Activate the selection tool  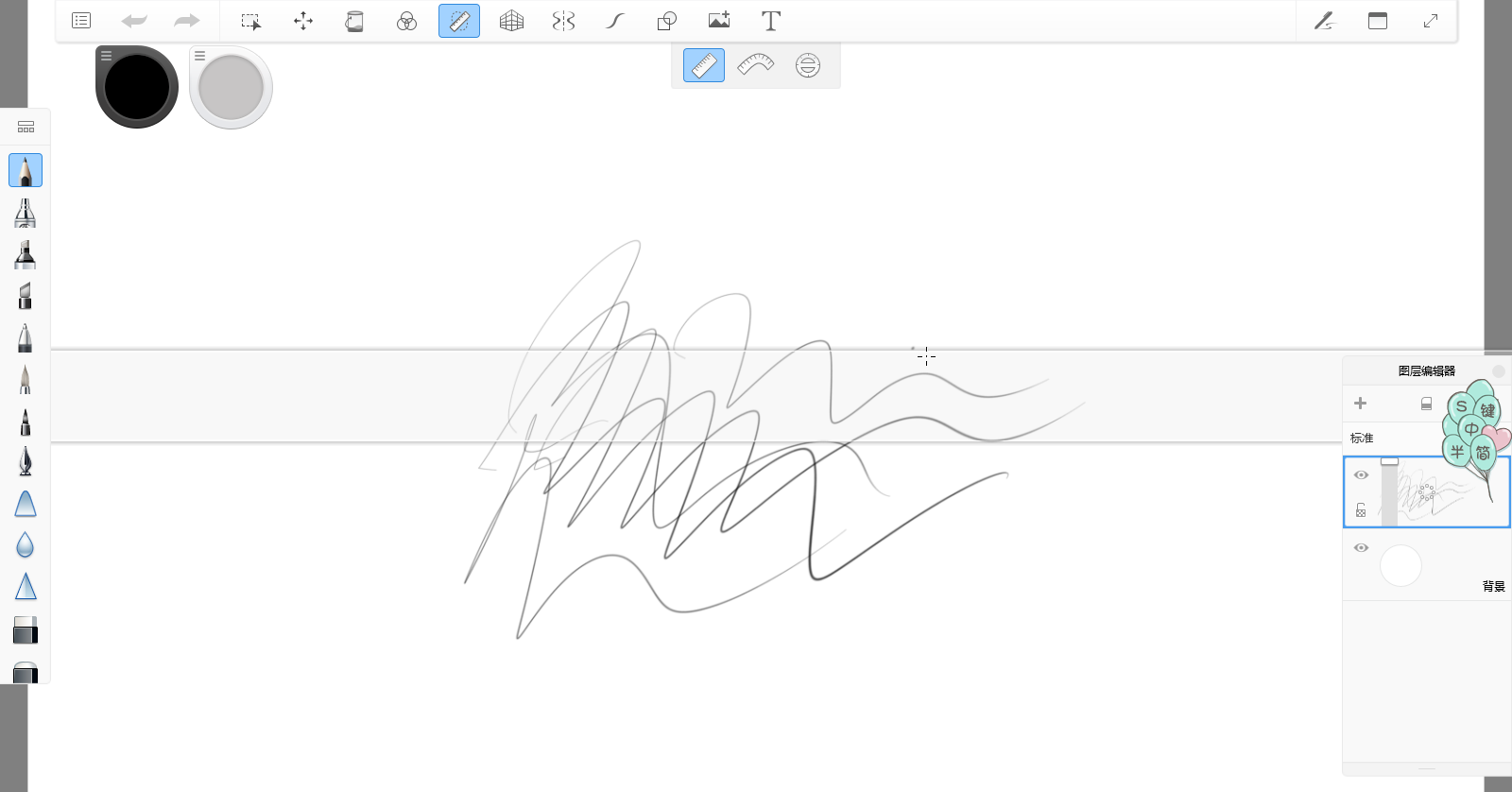250,21
